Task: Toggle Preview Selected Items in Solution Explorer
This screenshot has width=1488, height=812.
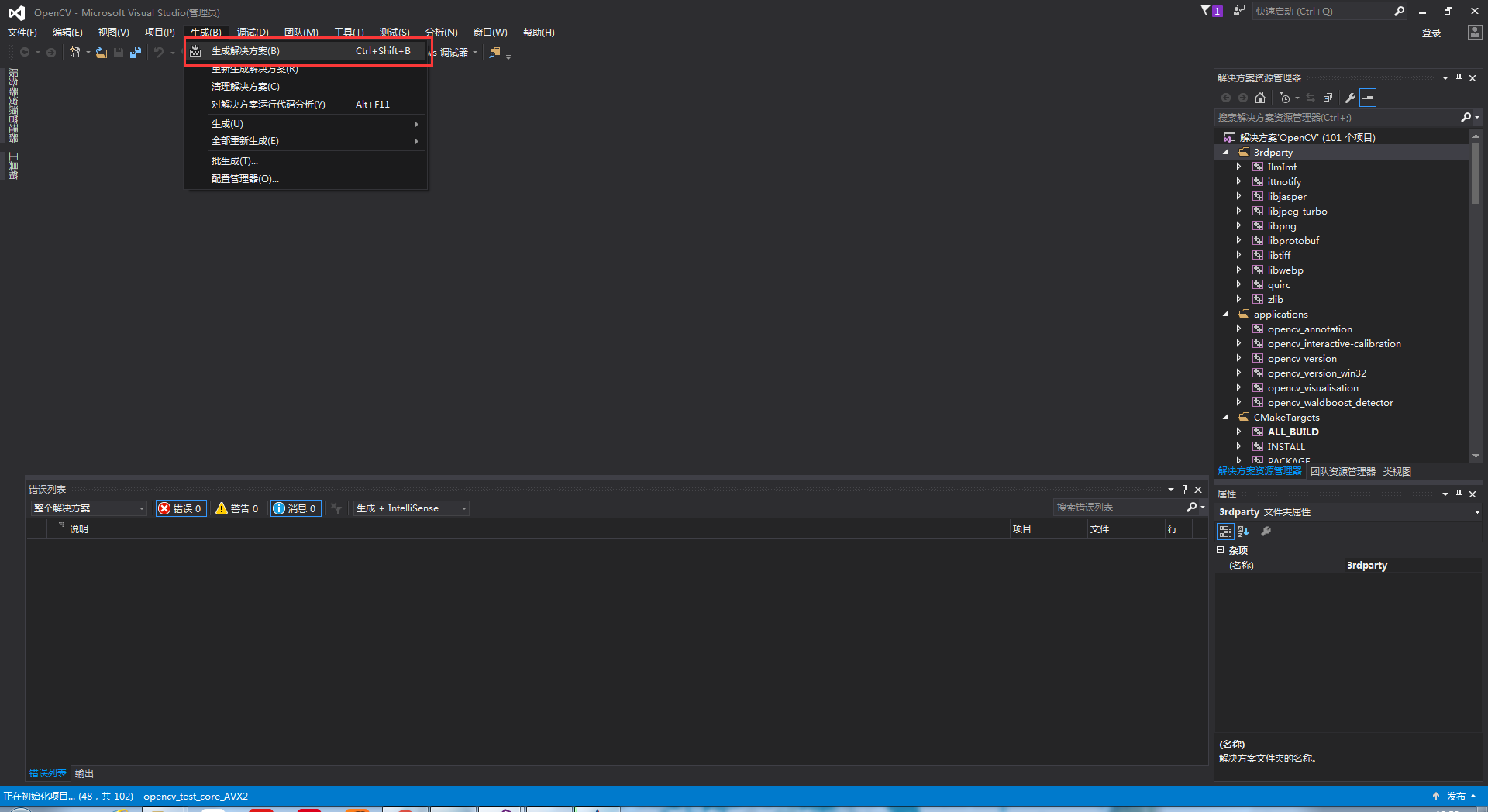Action: (1369, 98)
